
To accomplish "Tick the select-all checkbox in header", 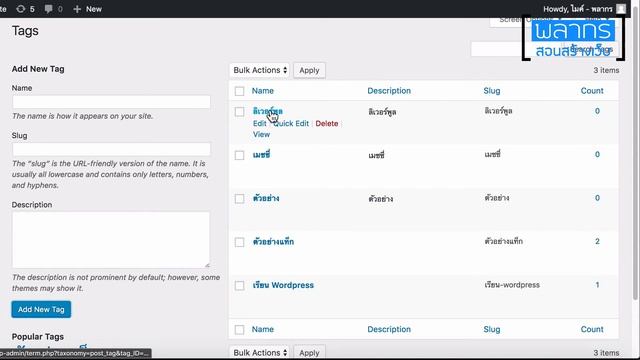I will 240,91.
